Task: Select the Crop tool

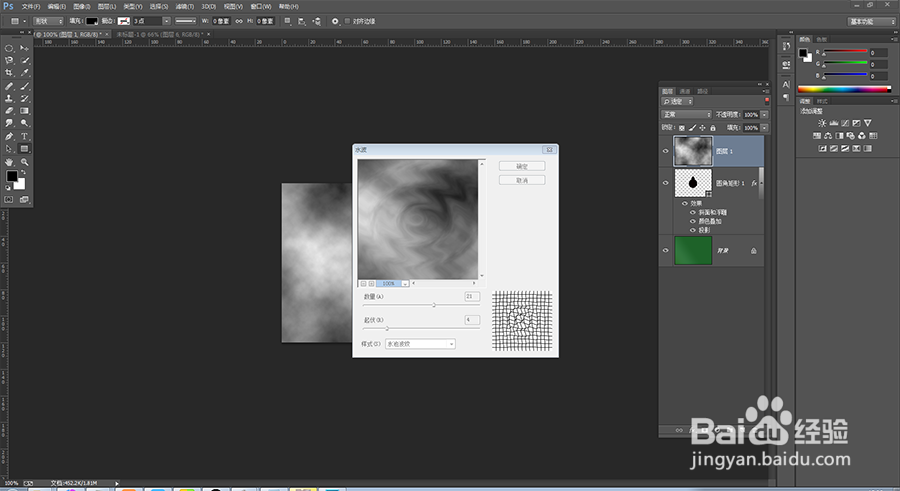Action: [x=9, y=73]
